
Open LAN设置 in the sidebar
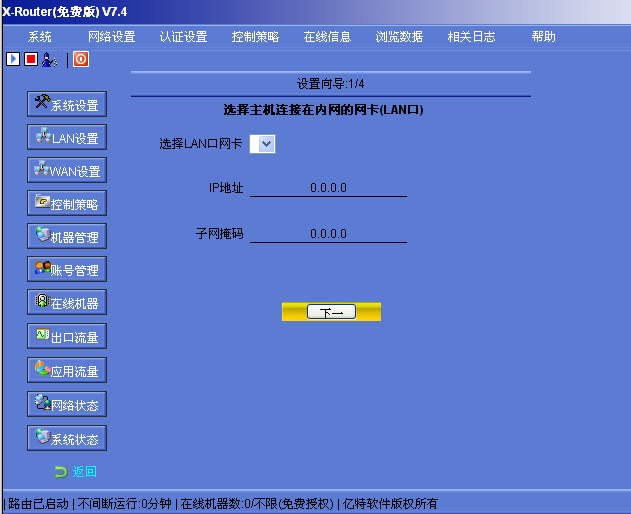coord(67,137)
